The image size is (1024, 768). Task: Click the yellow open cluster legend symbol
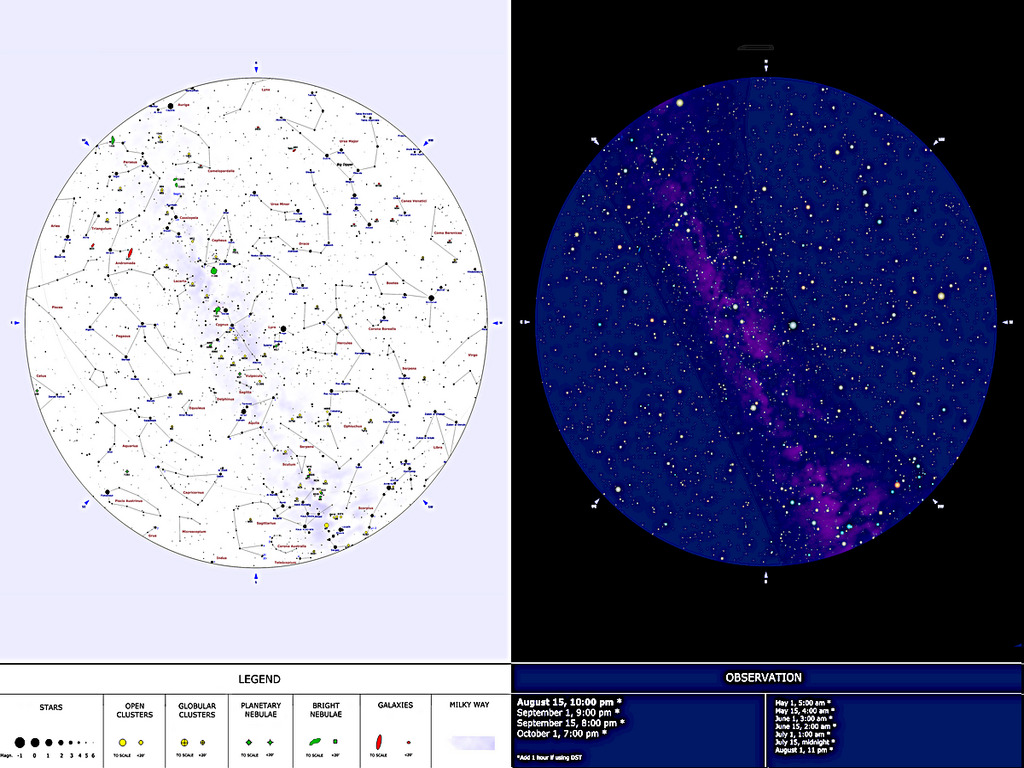tap(122, 742)
